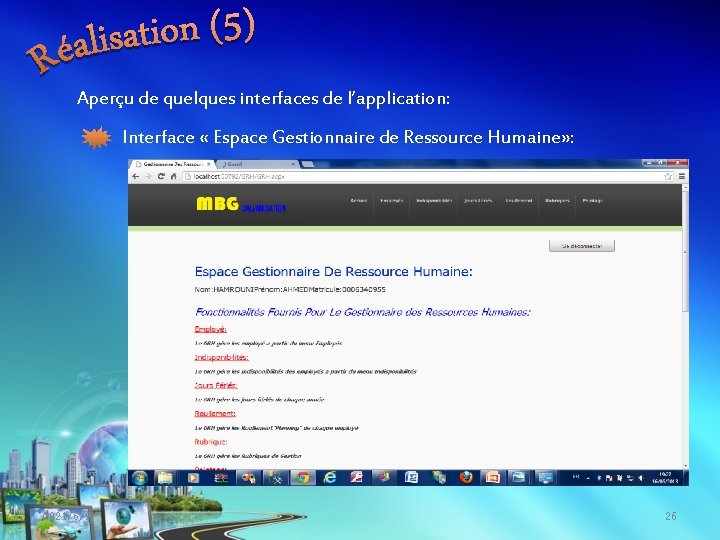Click the red Rubrique: heading
720x540 pixels.
[211, 442]
